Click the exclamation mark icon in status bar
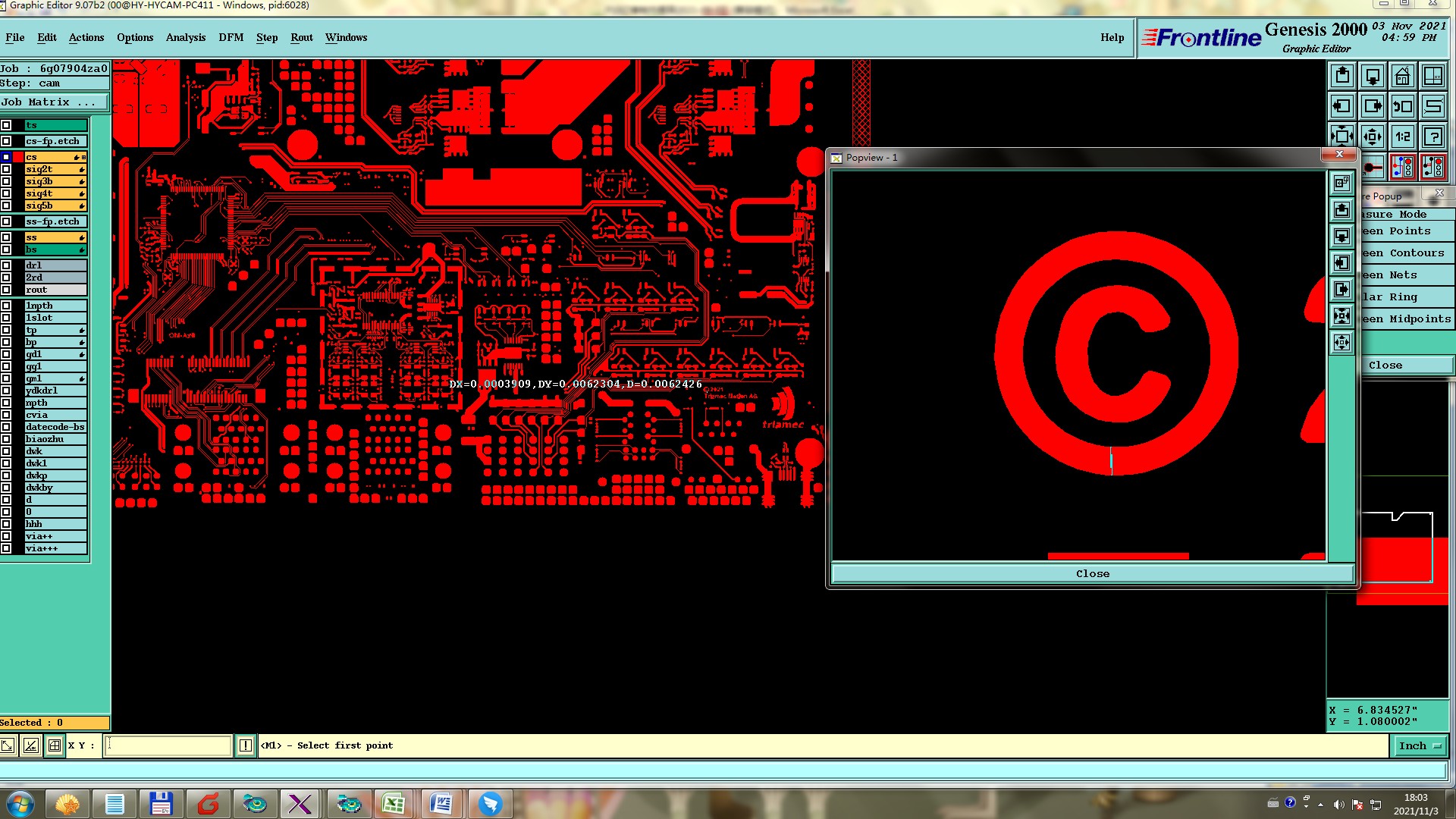This screenshot has width=1456, height=819. click(246, 745)
